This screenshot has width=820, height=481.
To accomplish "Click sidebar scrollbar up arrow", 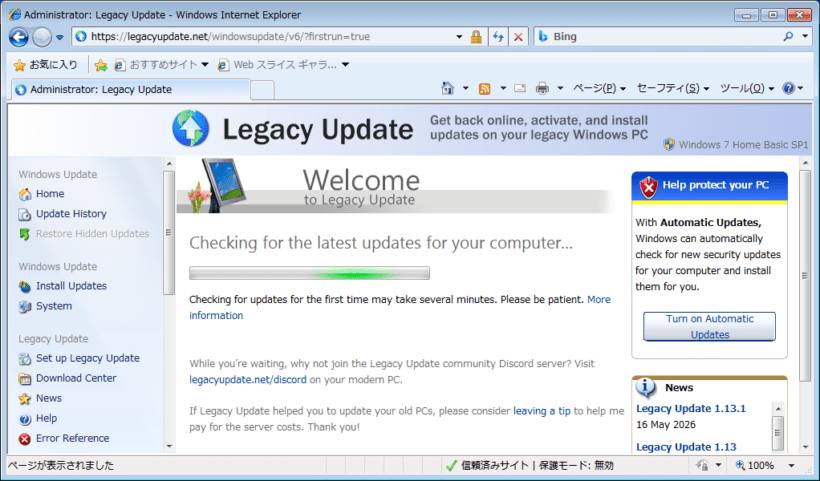I will pyautogui.click(x=169, y=164).
